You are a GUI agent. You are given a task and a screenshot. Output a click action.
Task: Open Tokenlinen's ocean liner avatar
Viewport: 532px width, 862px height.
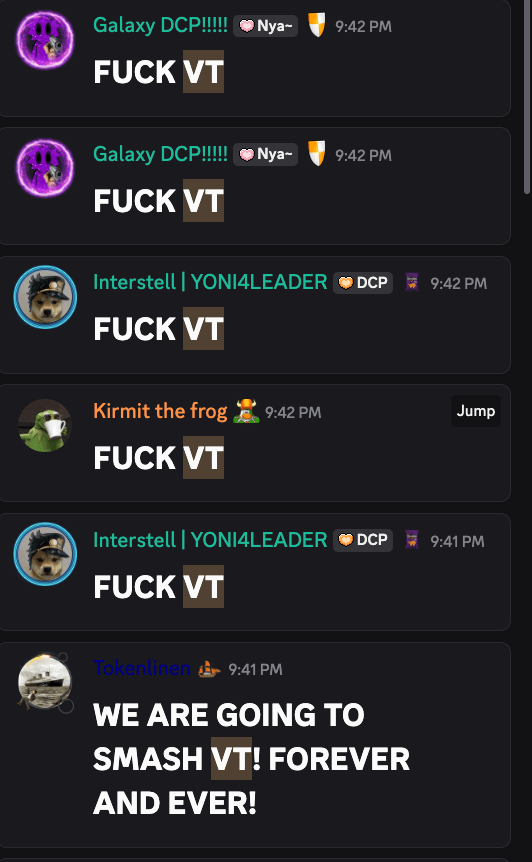(45, 682)
